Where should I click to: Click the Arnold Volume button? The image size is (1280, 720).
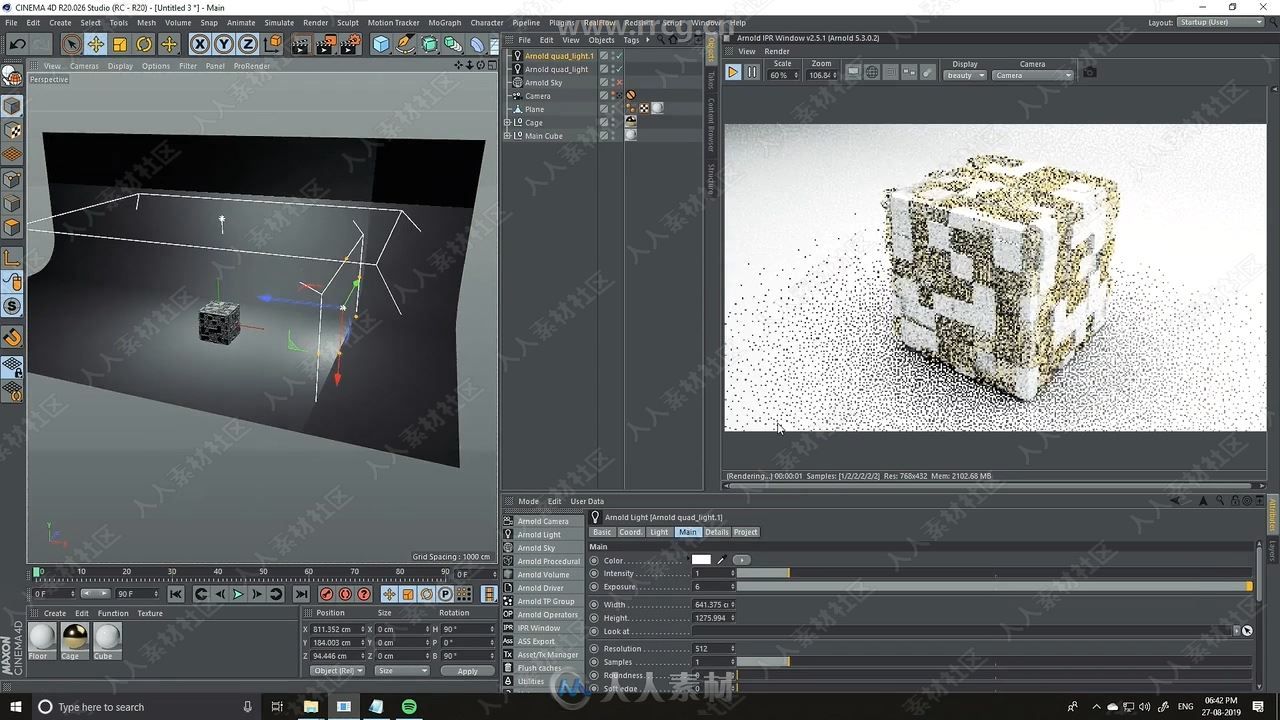pos(543,575)
